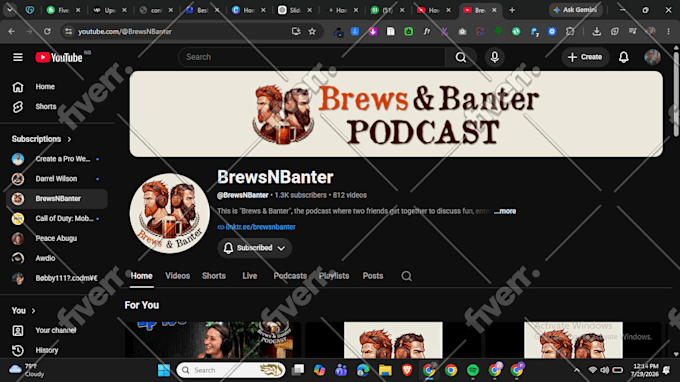
Task: Open Microsoft Edge from taskbar
Action: (363, 370)
